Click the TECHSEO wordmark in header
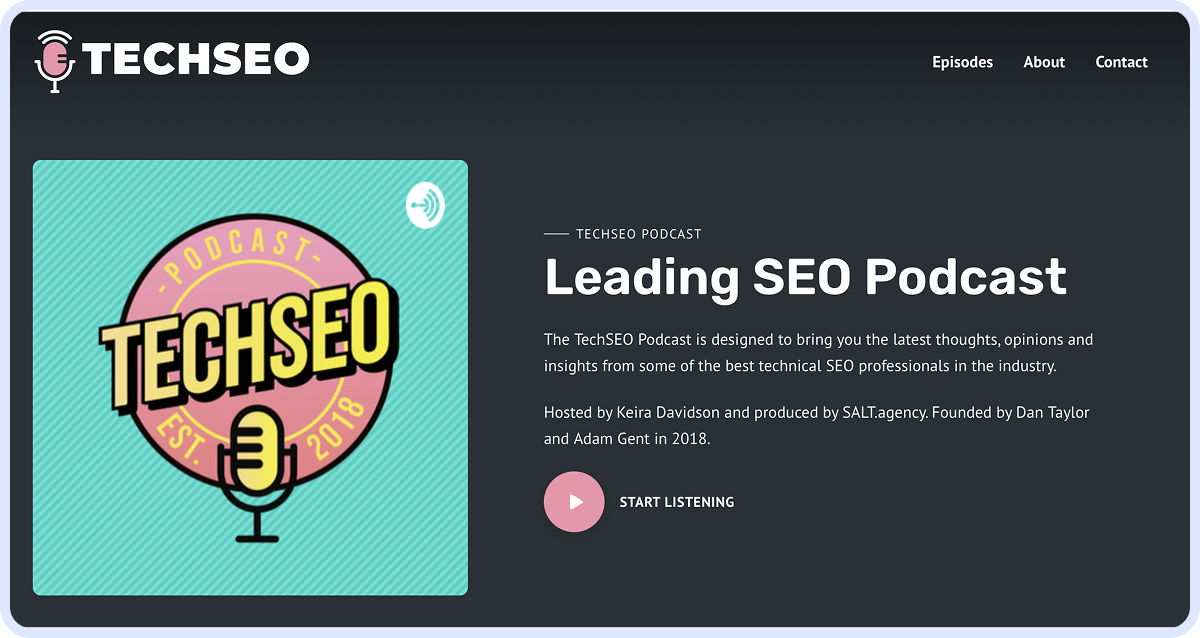The image size is (1200, 638). (197, 60)
